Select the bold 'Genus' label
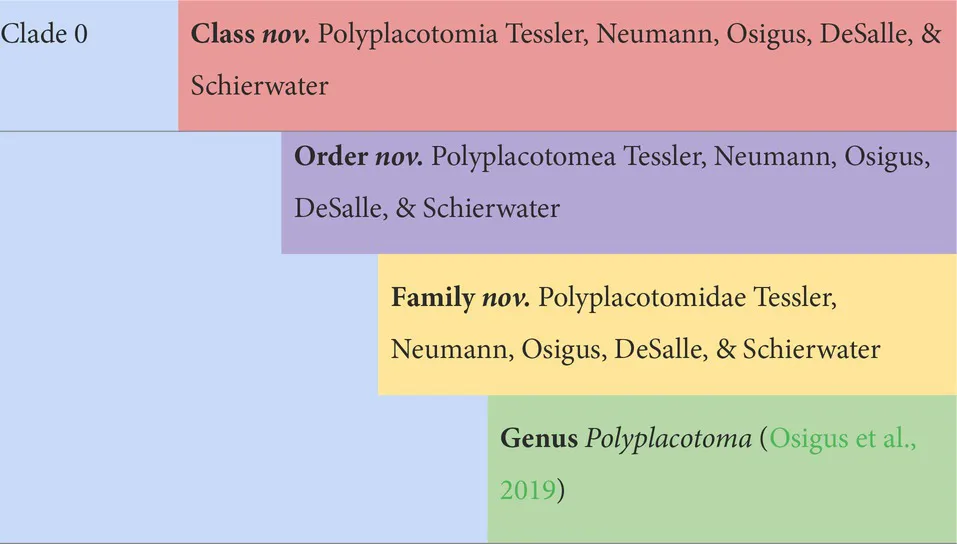Viewport: 957px width, 544px height. 539,439
